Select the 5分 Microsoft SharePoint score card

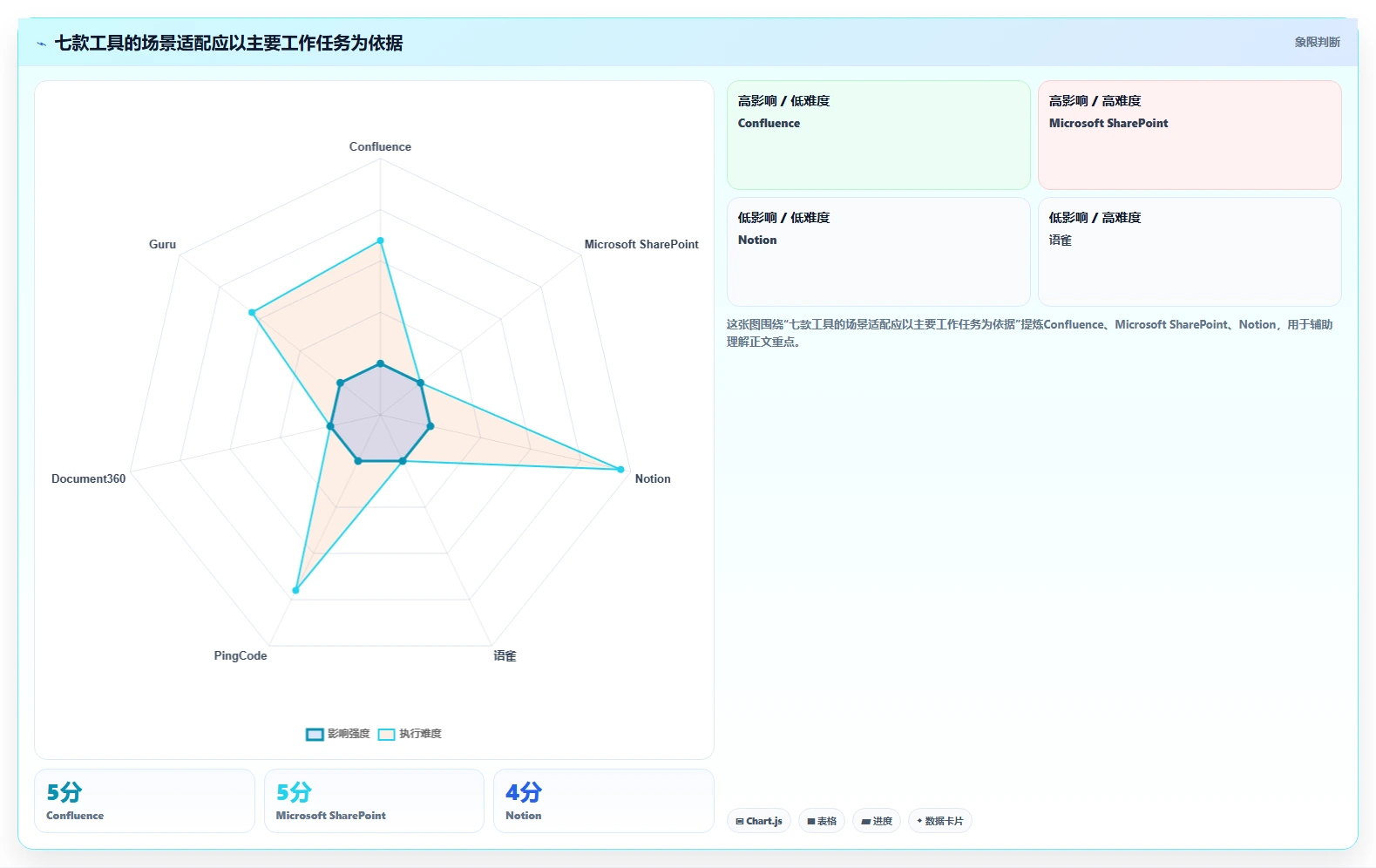(374, 801)
